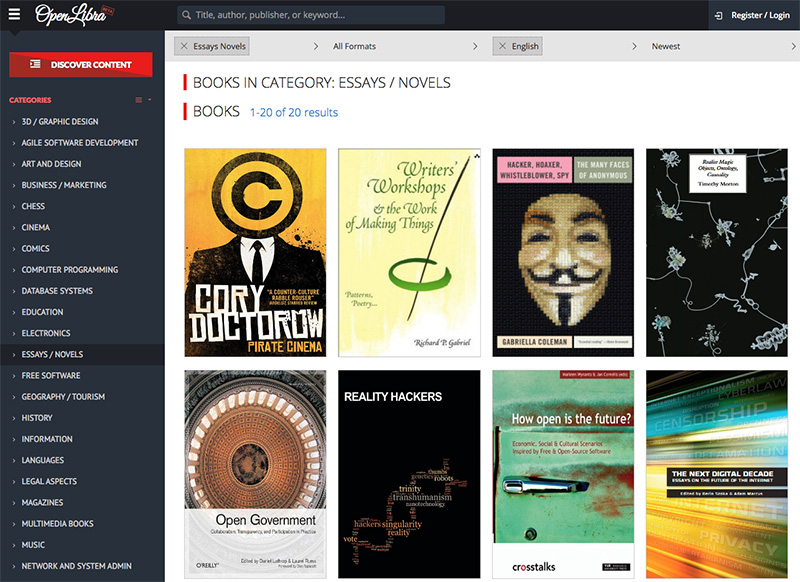
Task: Click the 1-20 of 20 results link
Action: pyautogui.click(x=294, y=113)
